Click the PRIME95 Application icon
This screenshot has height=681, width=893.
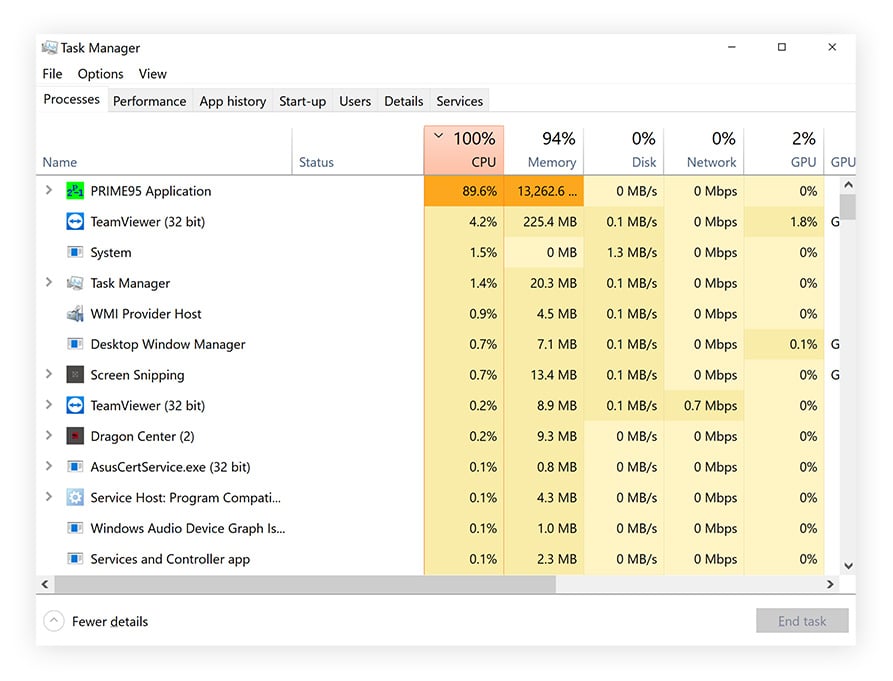pos(75,191)
